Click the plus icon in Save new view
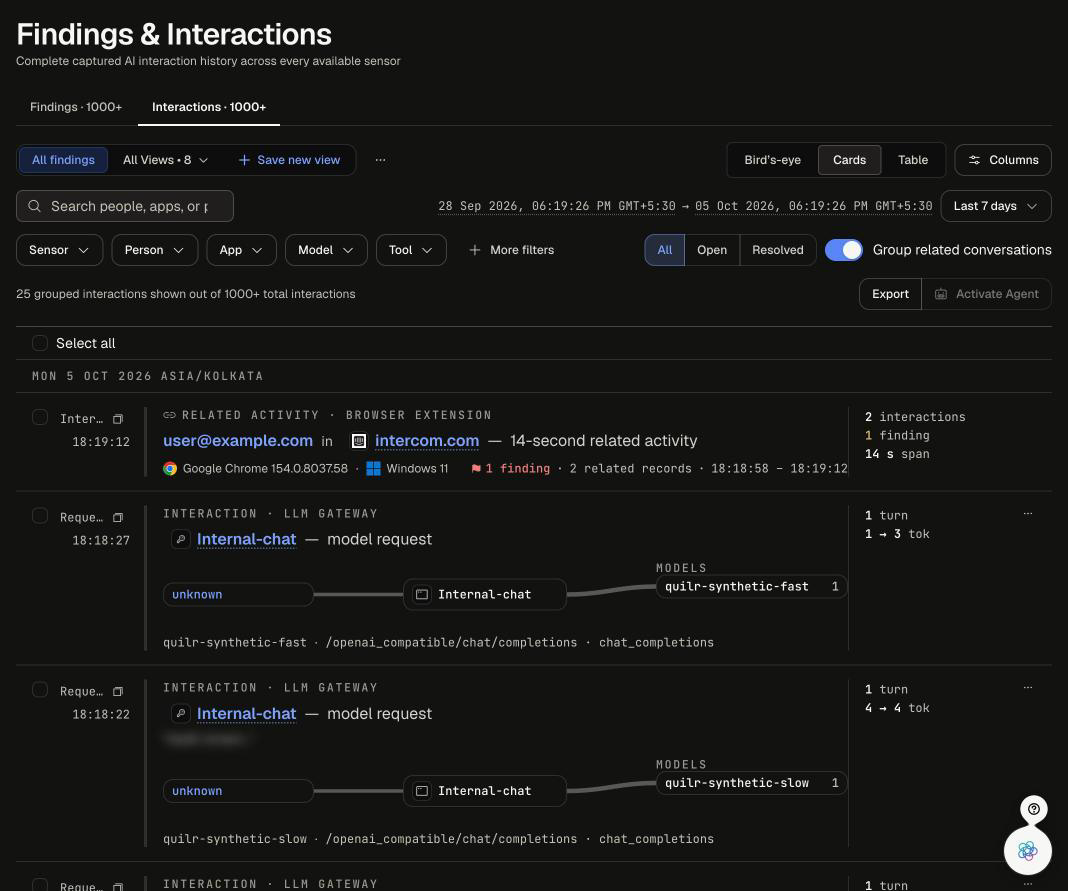 tap(245, 160)
